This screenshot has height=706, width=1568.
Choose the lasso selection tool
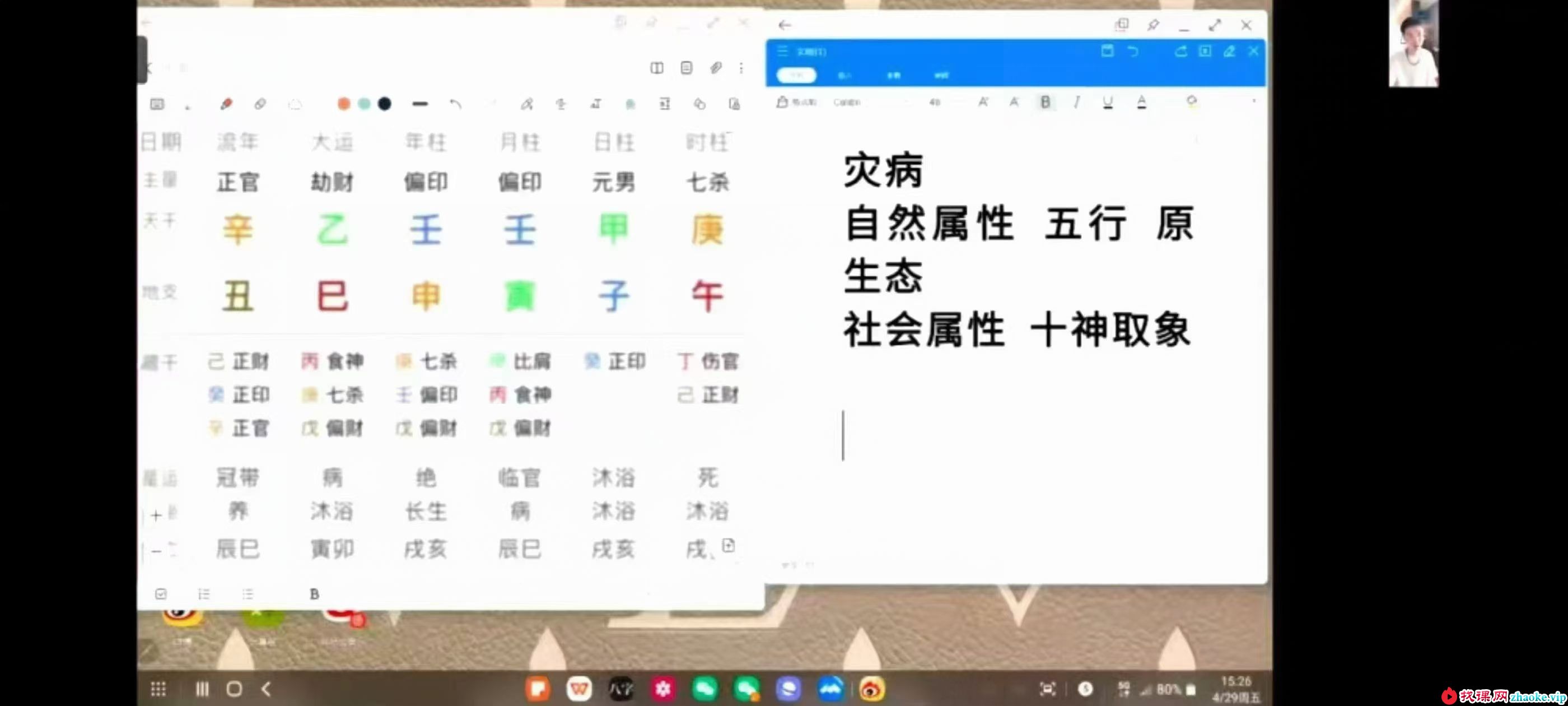tap(295, 105)
